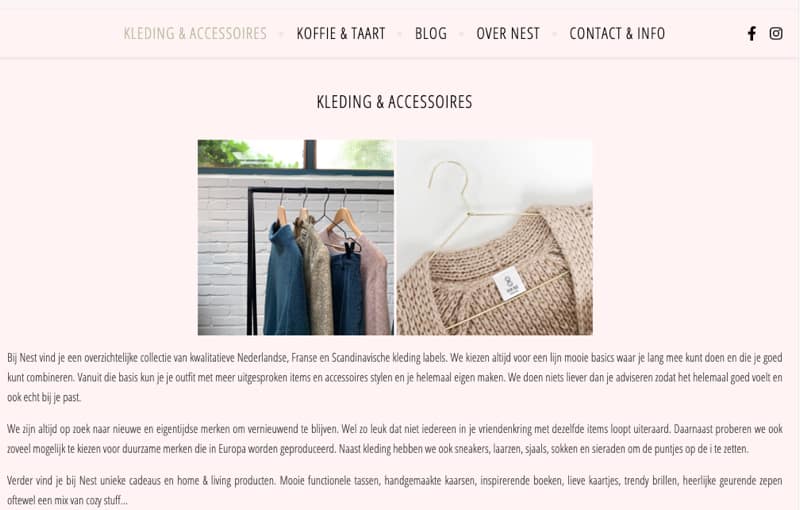Click the paragraph starting 'Bij Nest vind je'
The image size is (800, 510).
click(x=394, y=377)
